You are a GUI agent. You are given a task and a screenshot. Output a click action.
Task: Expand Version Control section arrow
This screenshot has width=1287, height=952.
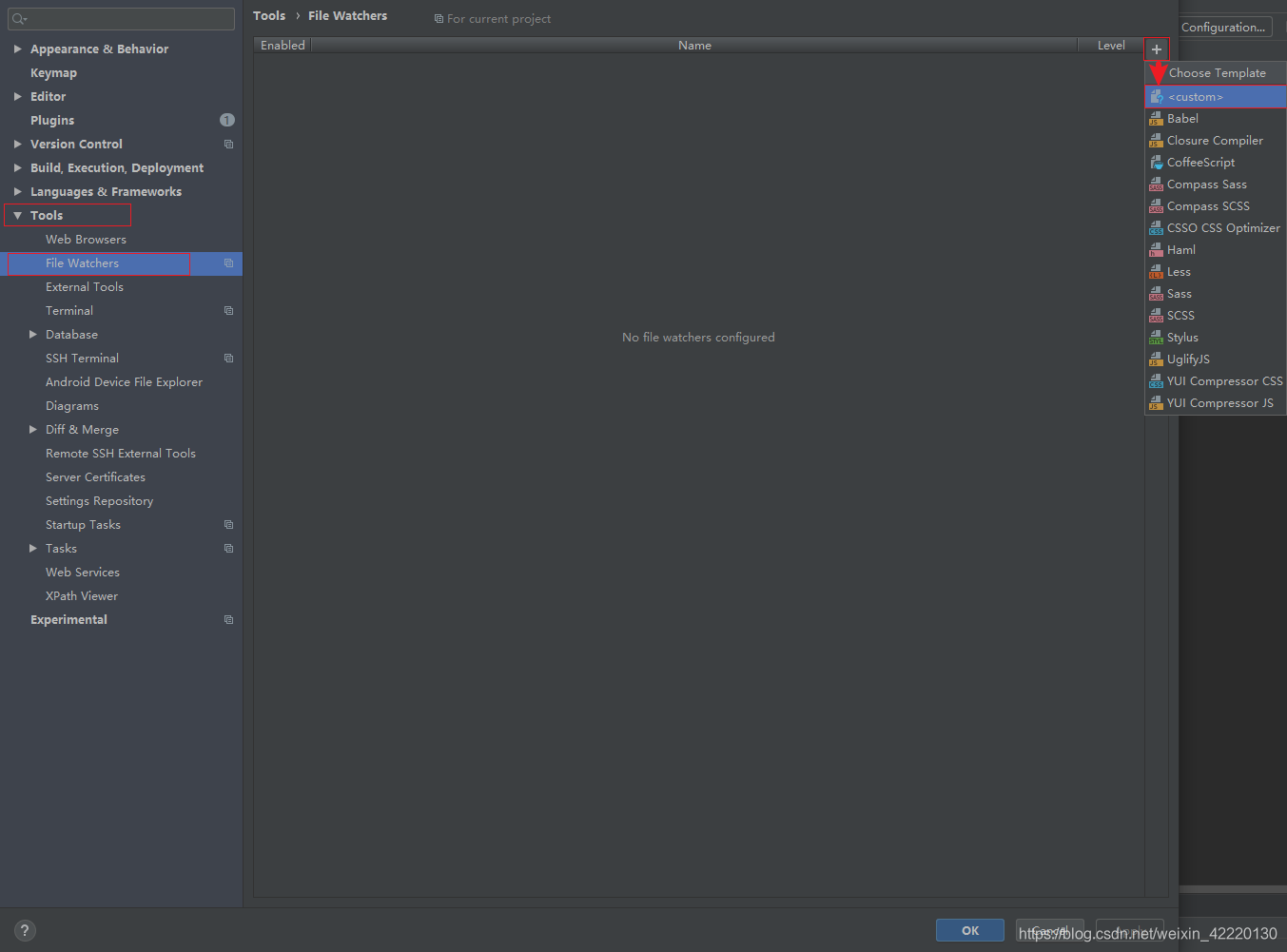(17, 144)
